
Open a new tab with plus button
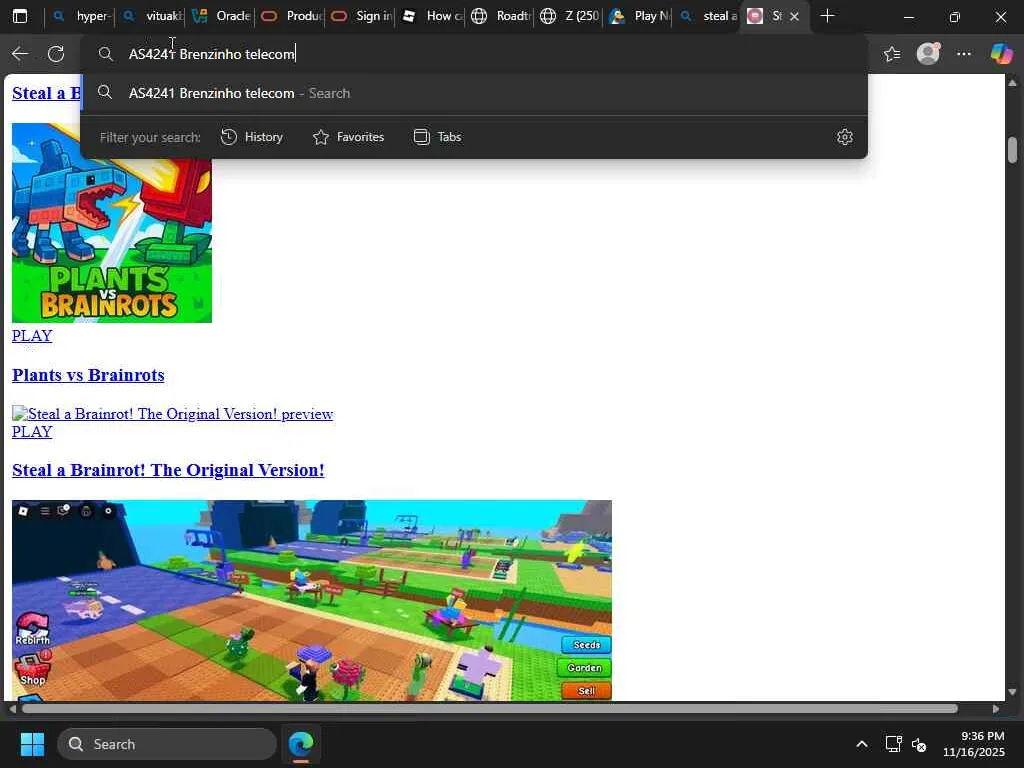(x=827, y=16)
